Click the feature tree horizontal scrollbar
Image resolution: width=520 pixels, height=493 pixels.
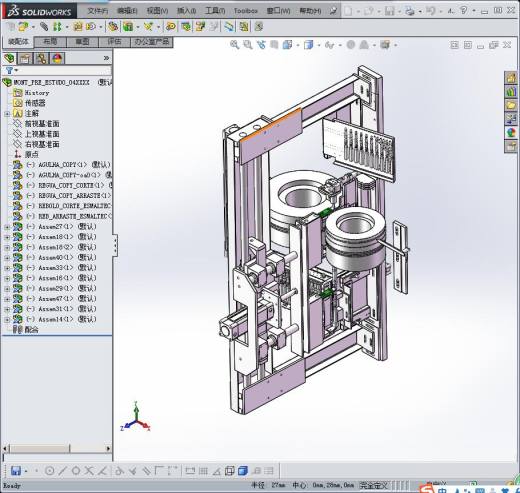point(57,448)
